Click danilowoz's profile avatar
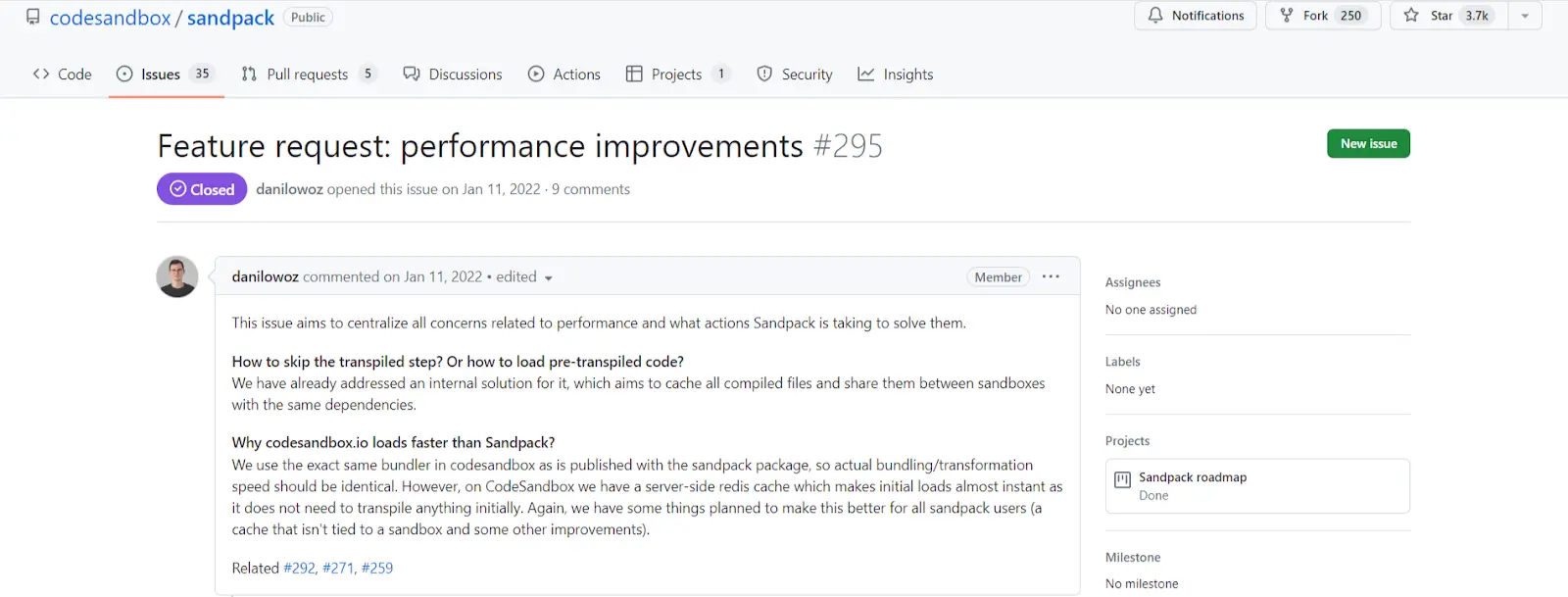Image resolution: width=1568 pixels, height=597 pixels. point(176,276)
